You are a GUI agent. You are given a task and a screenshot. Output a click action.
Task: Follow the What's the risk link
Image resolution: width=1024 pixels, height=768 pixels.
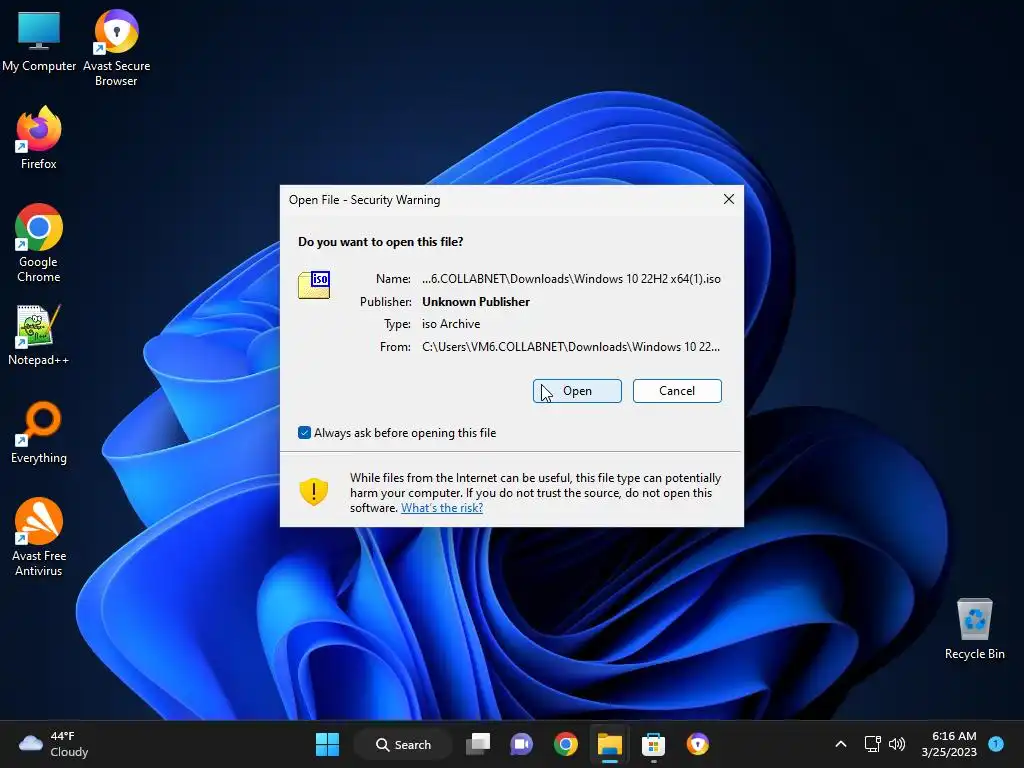tap(442, 508)
